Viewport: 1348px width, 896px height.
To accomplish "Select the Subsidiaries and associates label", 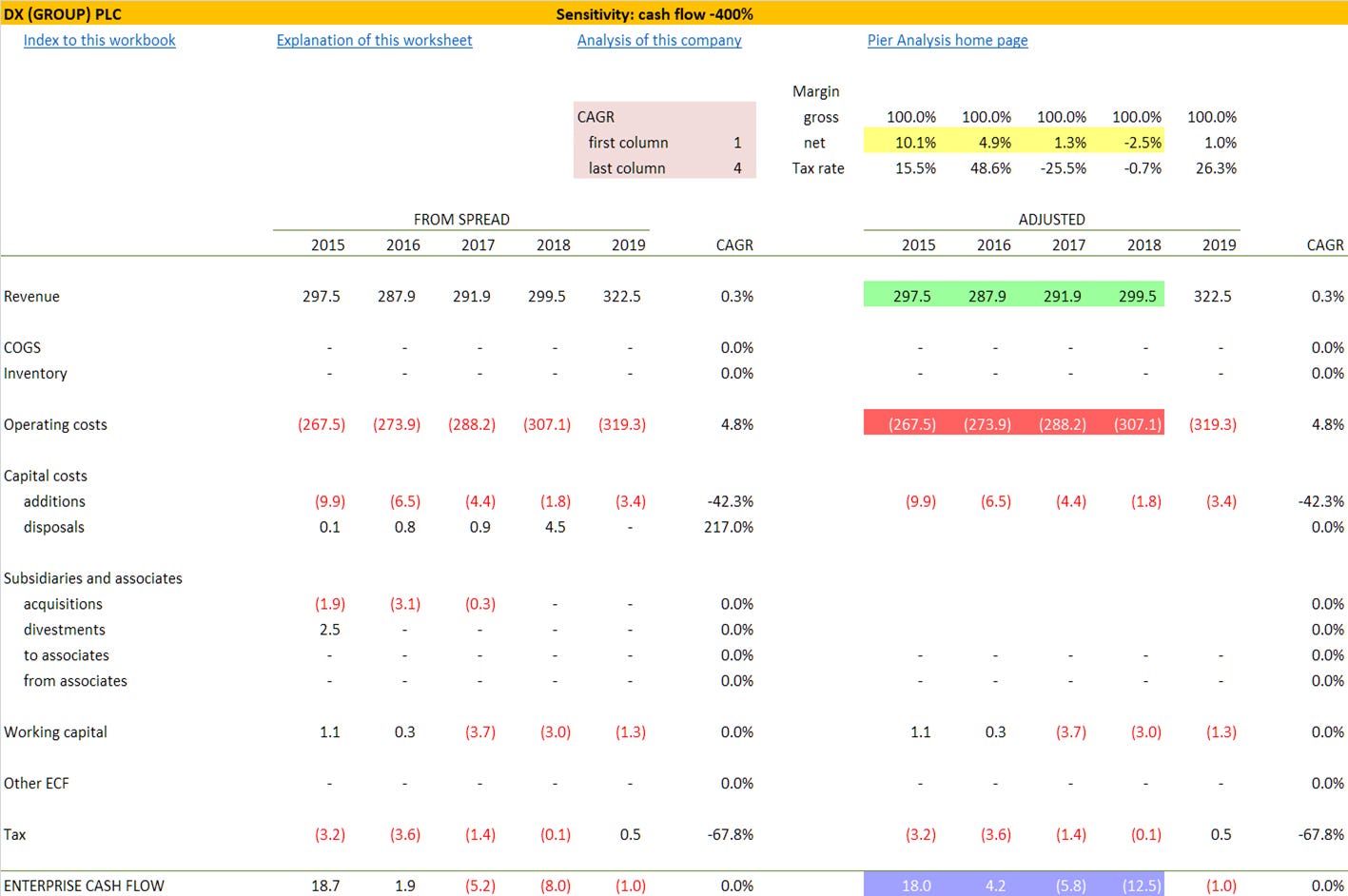I will tap(92, 578).
